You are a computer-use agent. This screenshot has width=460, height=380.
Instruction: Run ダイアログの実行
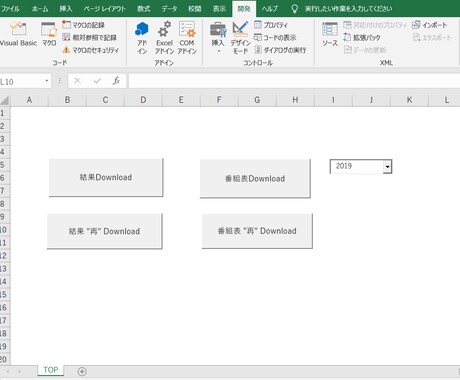click(280, 50)
